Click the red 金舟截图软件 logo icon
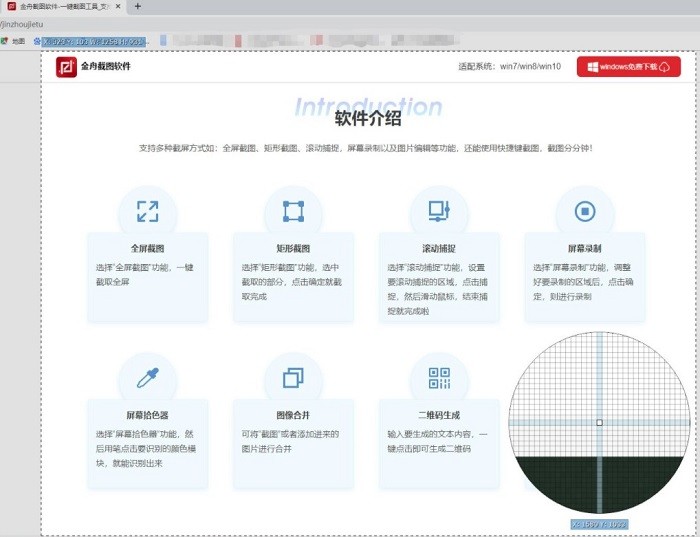Image resolution: width=700 pixels, height=537 pixels. click(x=66, y=67)
